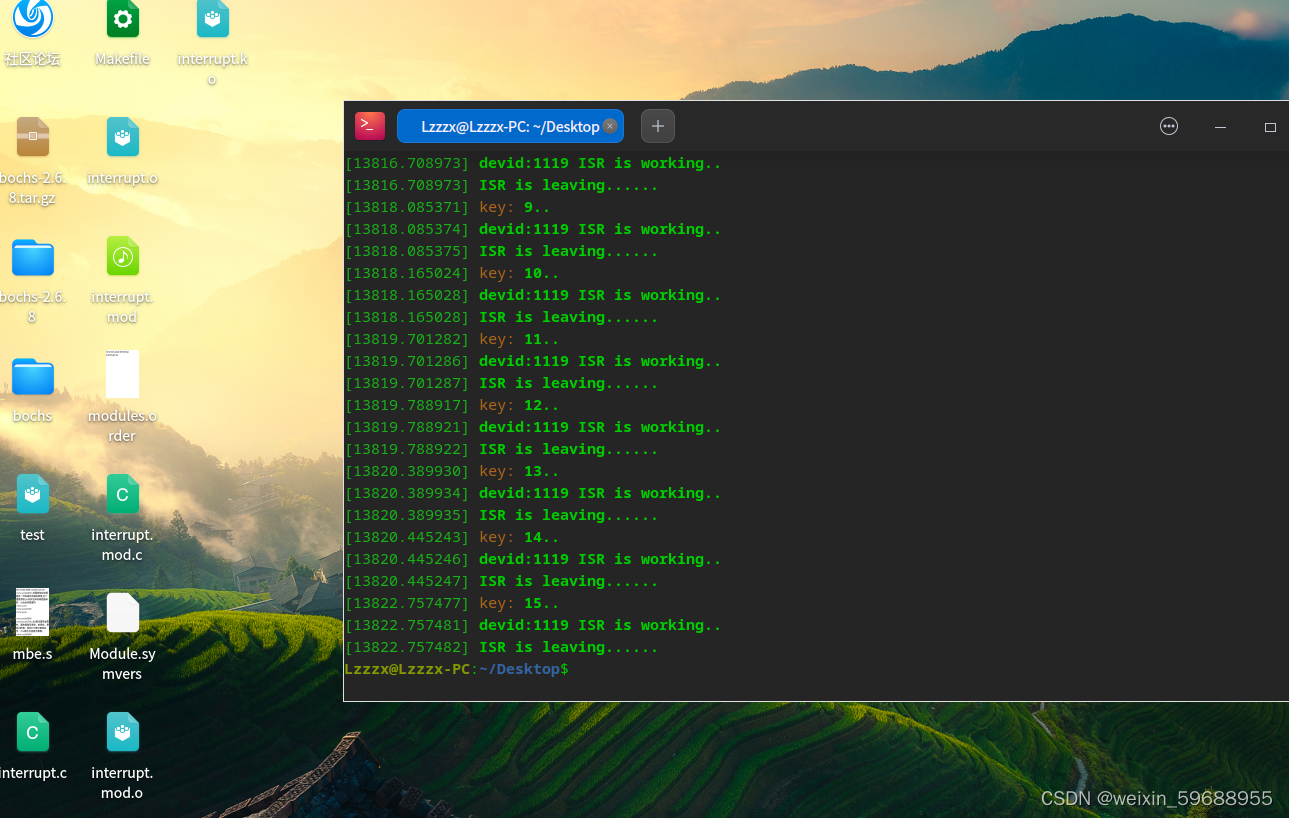Switch to the Lzzzx@Lzzzx-PC: ~/Desktop tab
Image resolution: width=1289 pixels, height=818 pixels.
510,126
